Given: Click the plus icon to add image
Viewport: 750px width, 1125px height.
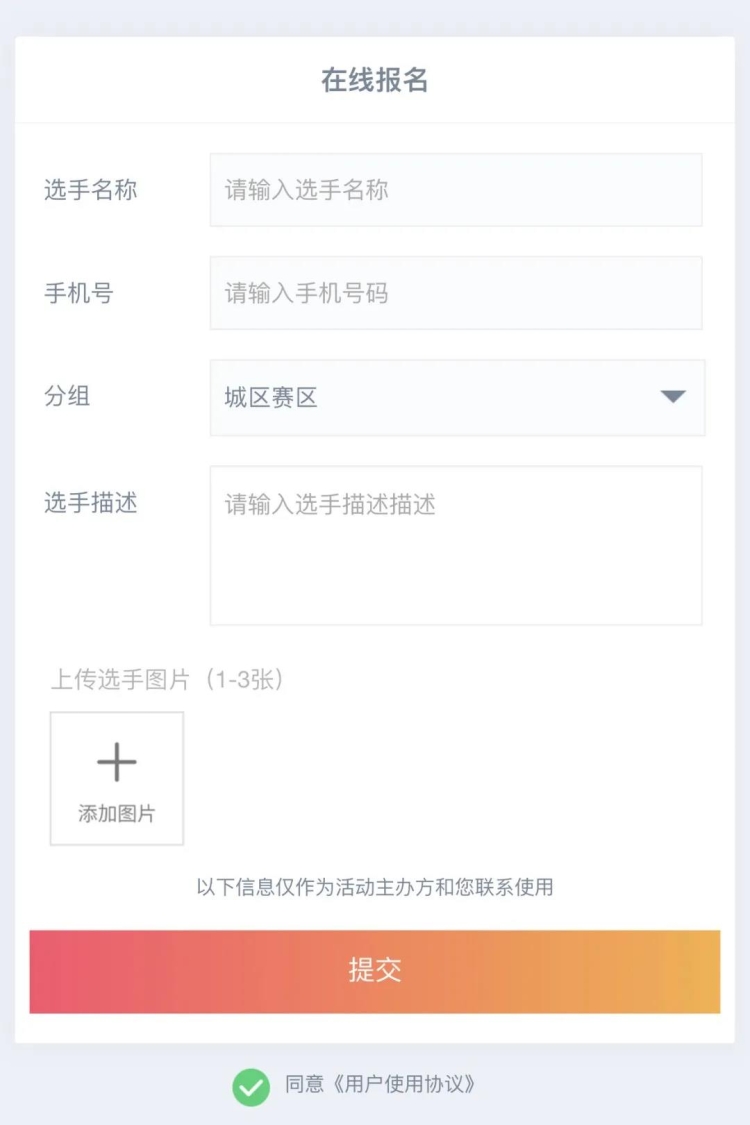Looking at the screenshot, I should pos(117,762).
